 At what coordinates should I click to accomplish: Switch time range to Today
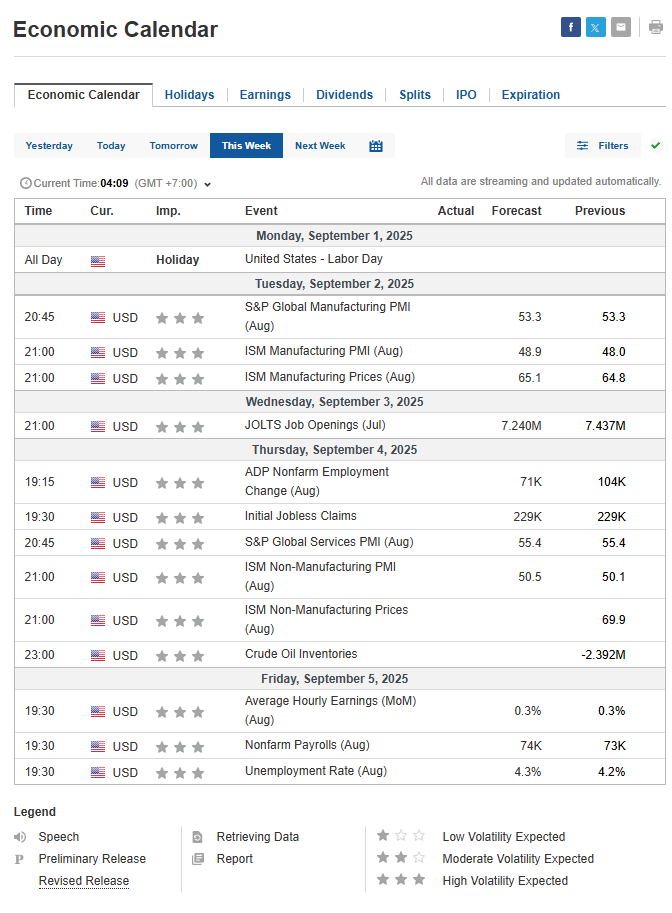tap(111, 146)
